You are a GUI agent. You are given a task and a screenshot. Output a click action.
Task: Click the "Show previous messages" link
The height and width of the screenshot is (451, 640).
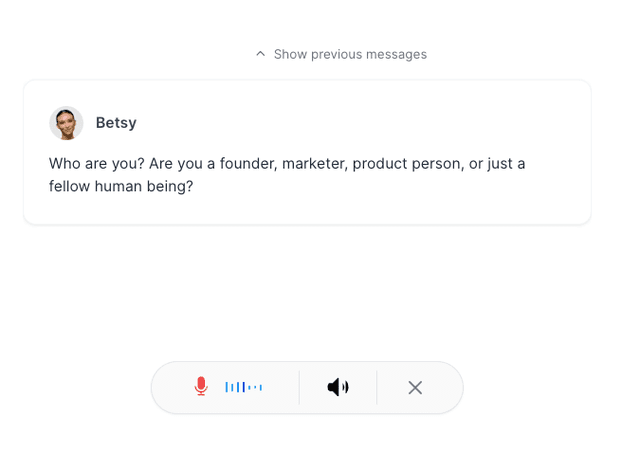[349, 54]
